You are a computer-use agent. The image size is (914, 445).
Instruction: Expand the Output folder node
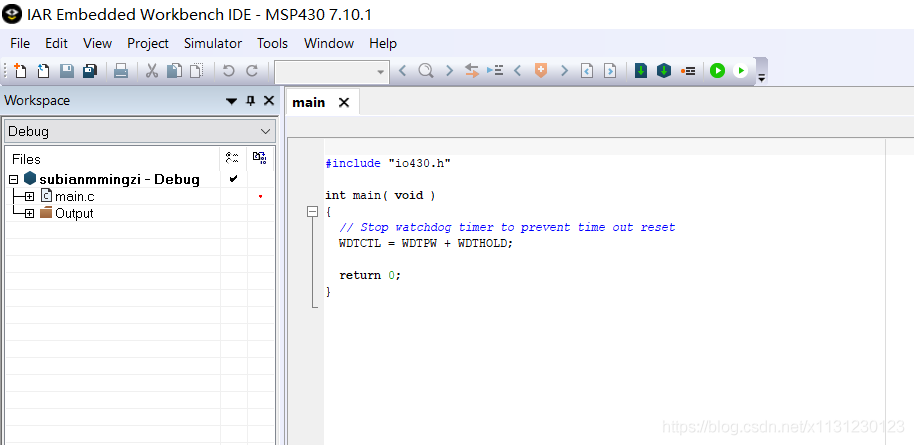click(x=29, y=213)
